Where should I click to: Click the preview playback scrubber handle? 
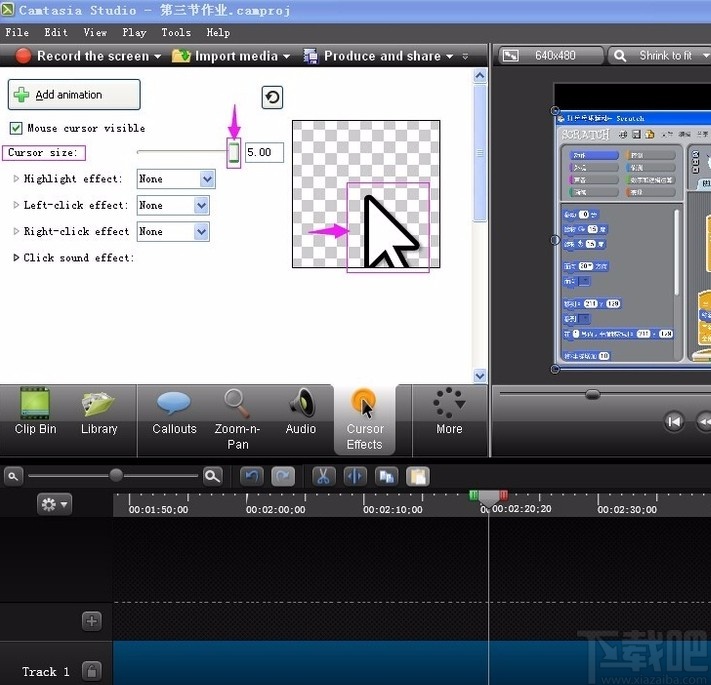click(592, 394)
